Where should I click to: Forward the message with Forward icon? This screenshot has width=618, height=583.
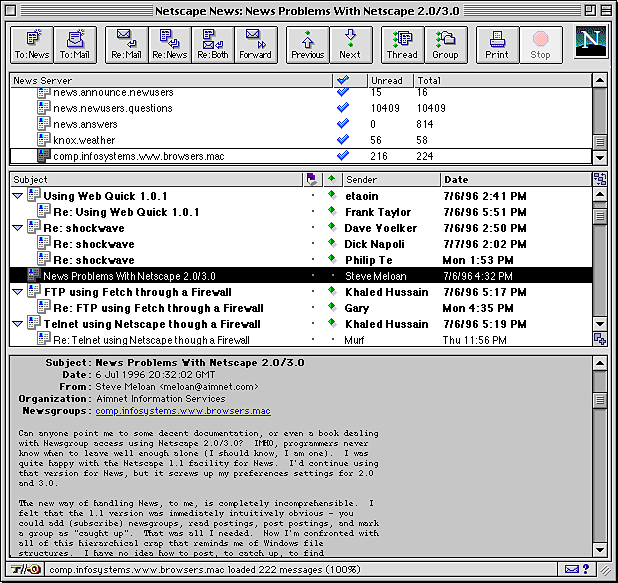pos(256,44)
